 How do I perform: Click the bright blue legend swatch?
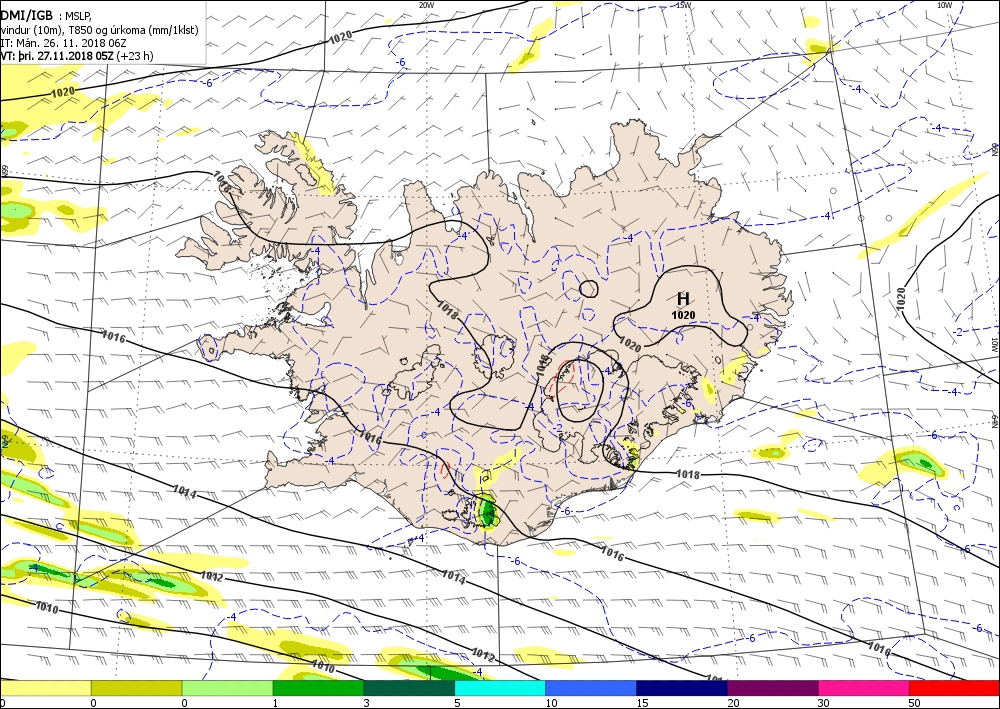click(591, 688)
